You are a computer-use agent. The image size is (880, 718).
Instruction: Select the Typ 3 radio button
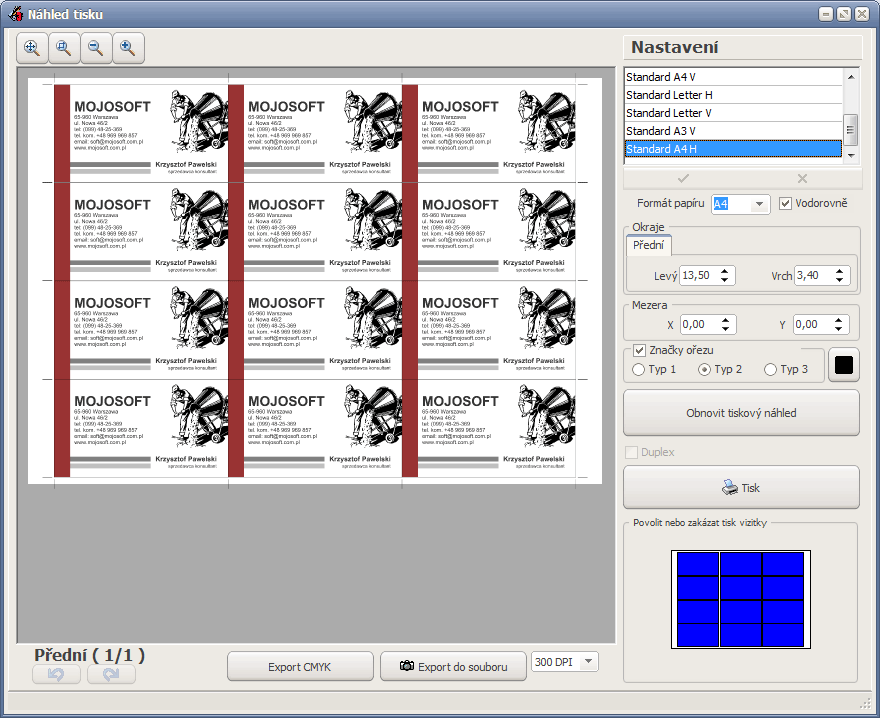click(x=771, y=369)
